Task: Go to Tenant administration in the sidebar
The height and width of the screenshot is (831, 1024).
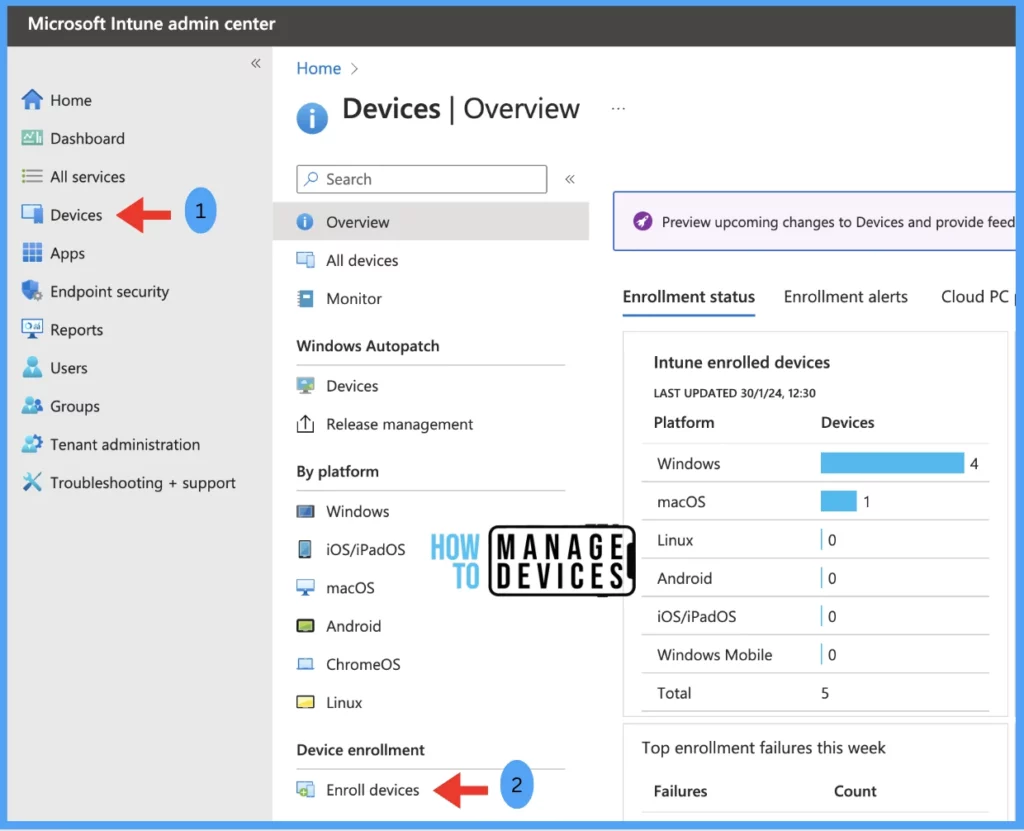Action: [x=125, y=445]
